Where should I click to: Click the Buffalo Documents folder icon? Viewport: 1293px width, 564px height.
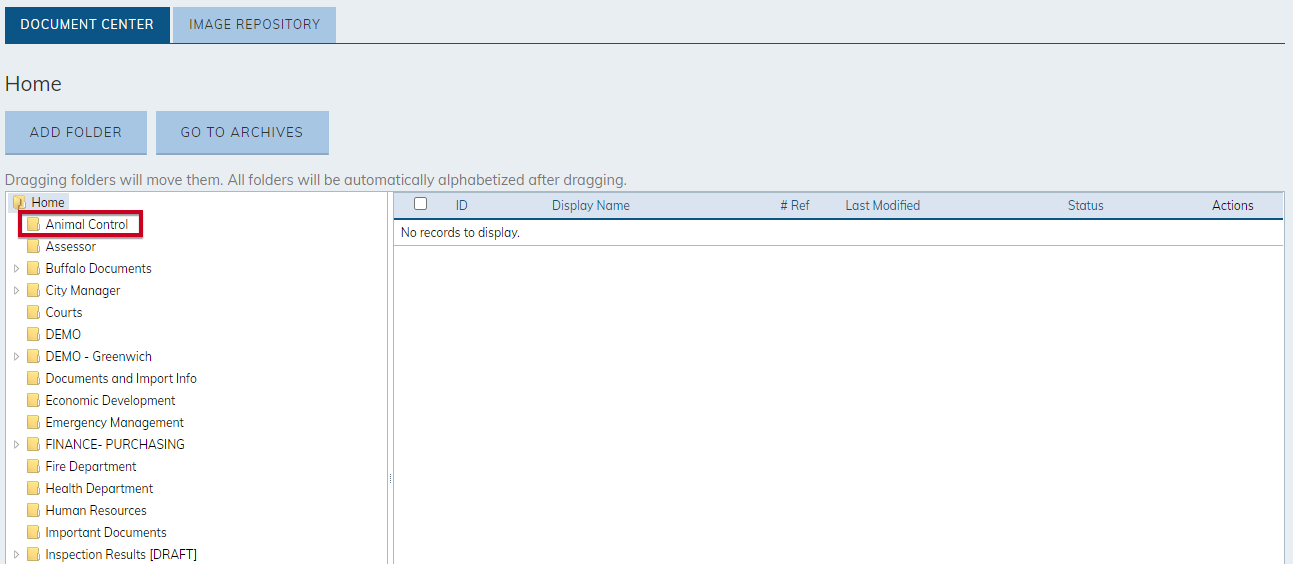(33, 269)
